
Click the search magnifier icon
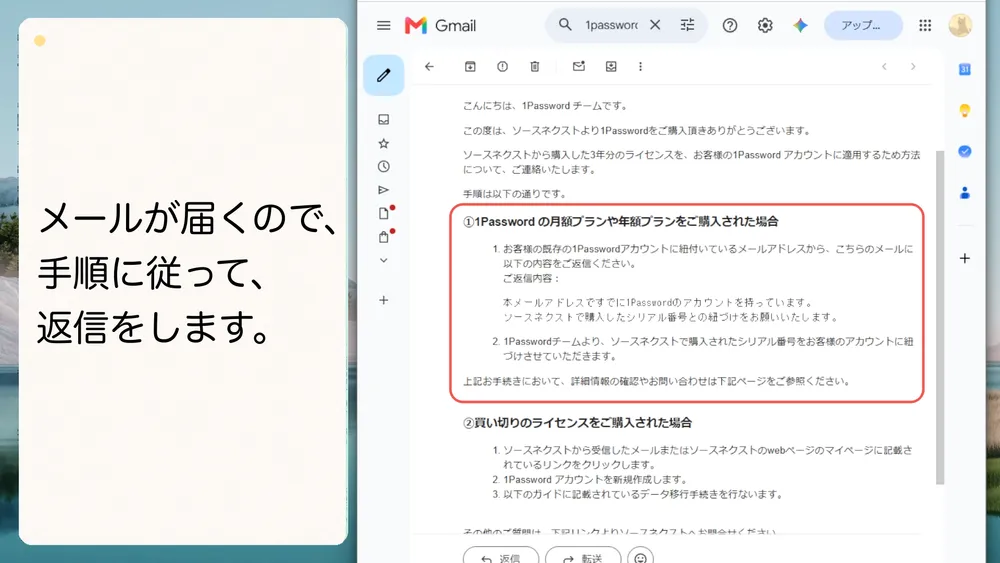tap(565, 25)
